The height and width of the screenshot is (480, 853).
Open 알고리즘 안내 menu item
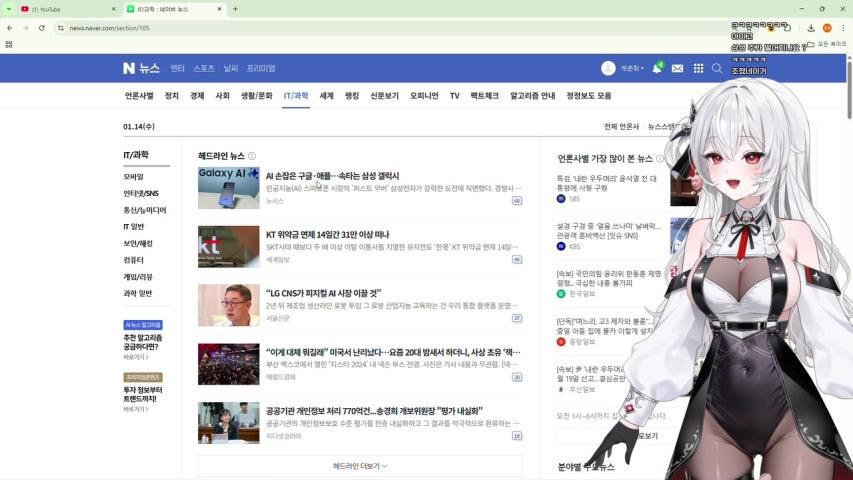(x=533, y=96)
